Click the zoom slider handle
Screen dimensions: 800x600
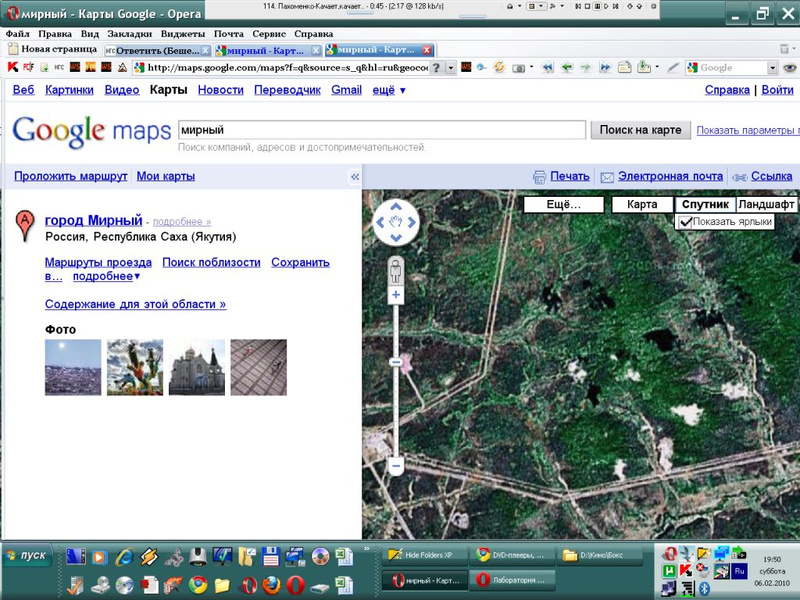[x=396, y=361]
